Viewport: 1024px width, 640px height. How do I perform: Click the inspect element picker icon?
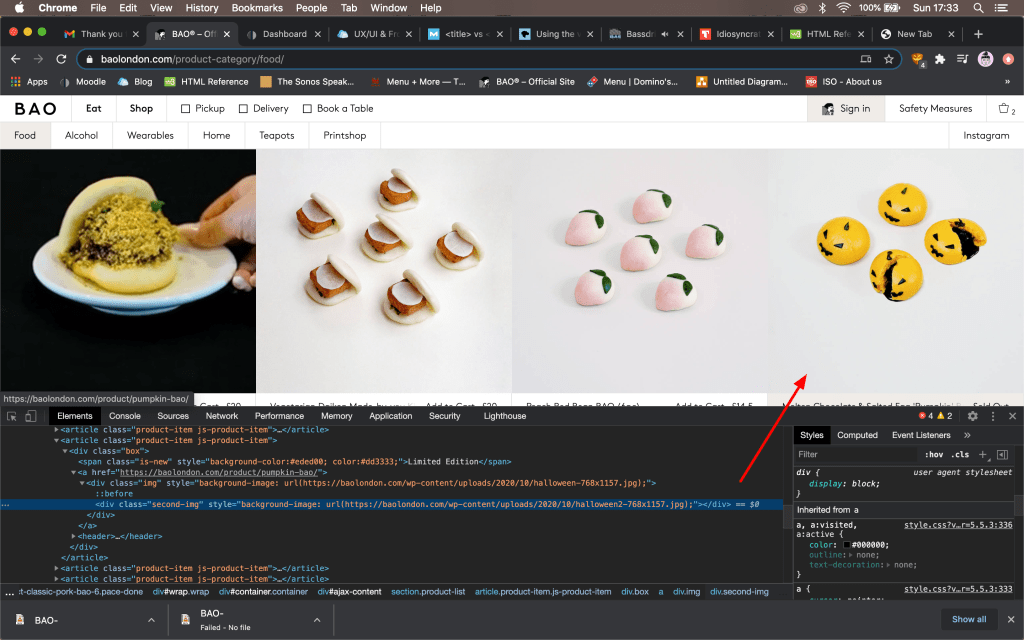pyautogui.click(x=12, y=416)
